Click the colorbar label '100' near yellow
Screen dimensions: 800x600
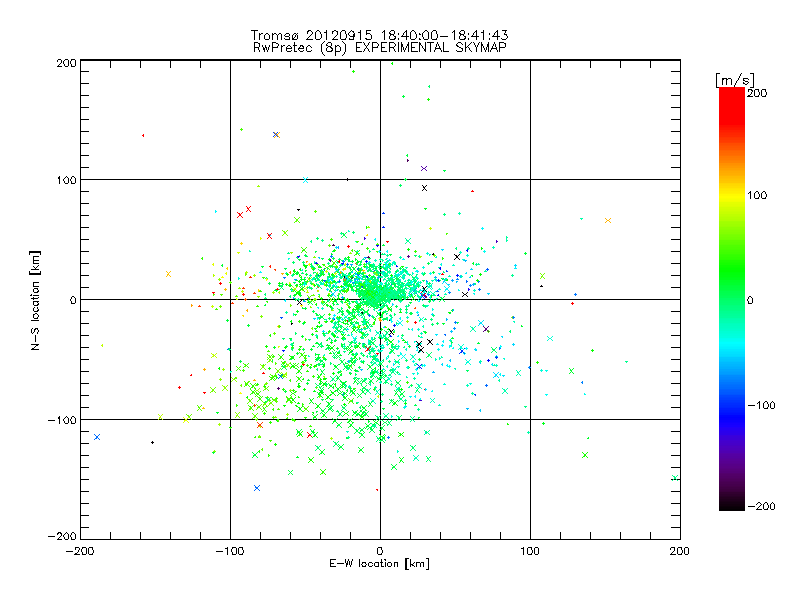757,195
